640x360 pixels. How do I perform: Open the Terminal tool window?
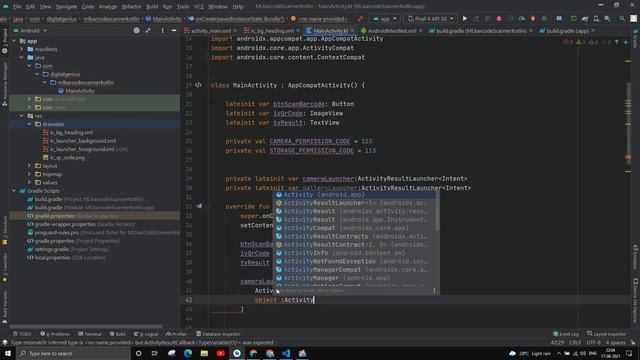click(x=90, y=334)
